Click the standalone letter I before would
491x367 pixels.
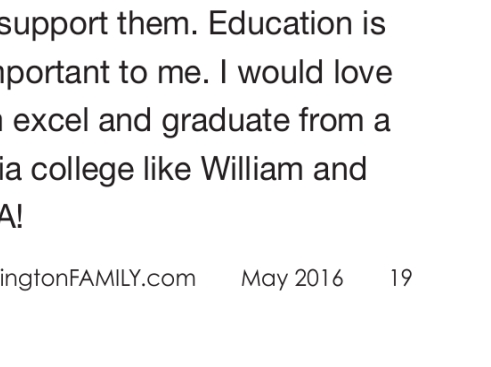pos(224,71)
